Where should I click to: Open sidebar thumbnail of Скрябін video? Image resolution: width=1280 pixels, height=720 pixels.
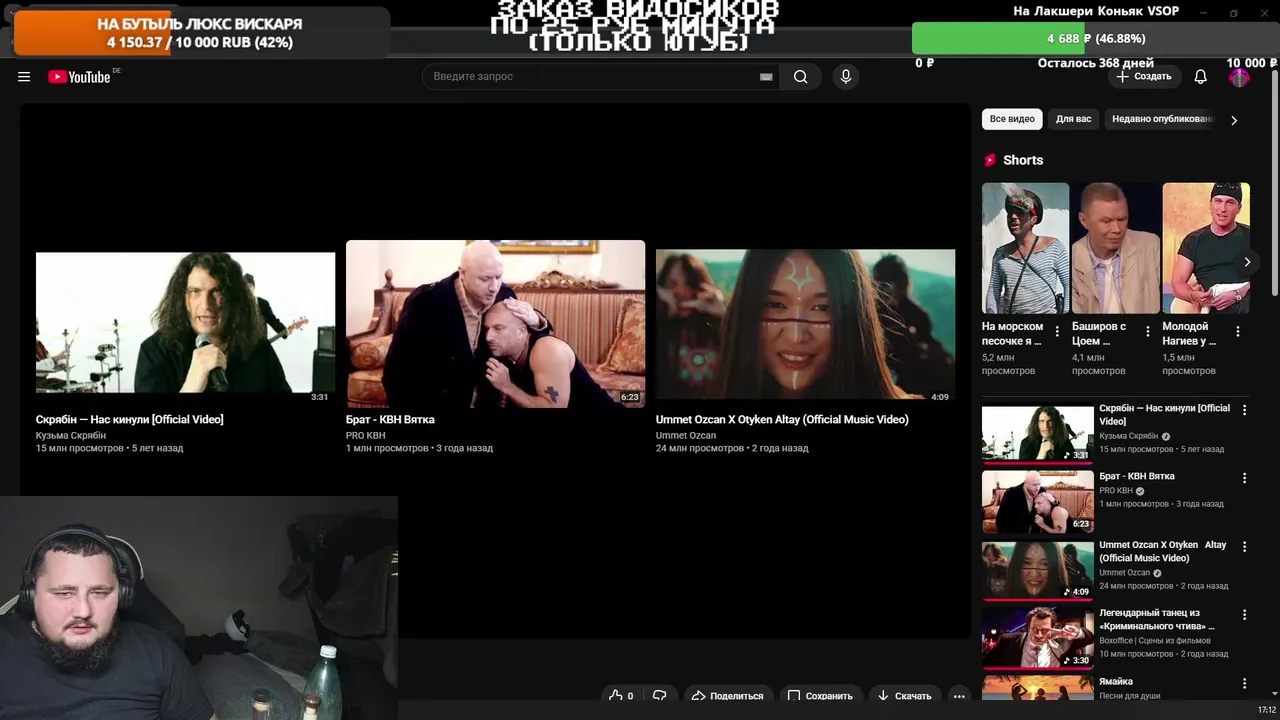(x=1037, y=433)
